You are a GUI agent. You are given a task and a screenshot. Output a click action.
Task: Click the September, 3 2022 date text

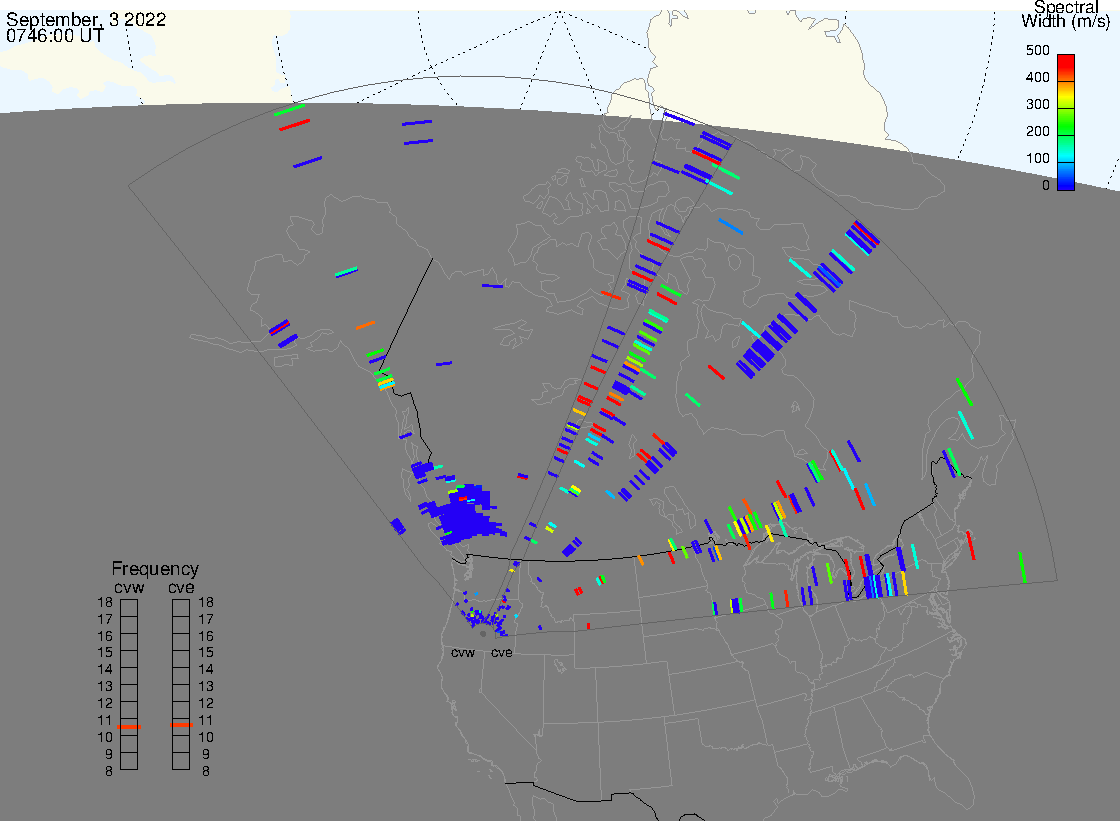coord(86,19)
